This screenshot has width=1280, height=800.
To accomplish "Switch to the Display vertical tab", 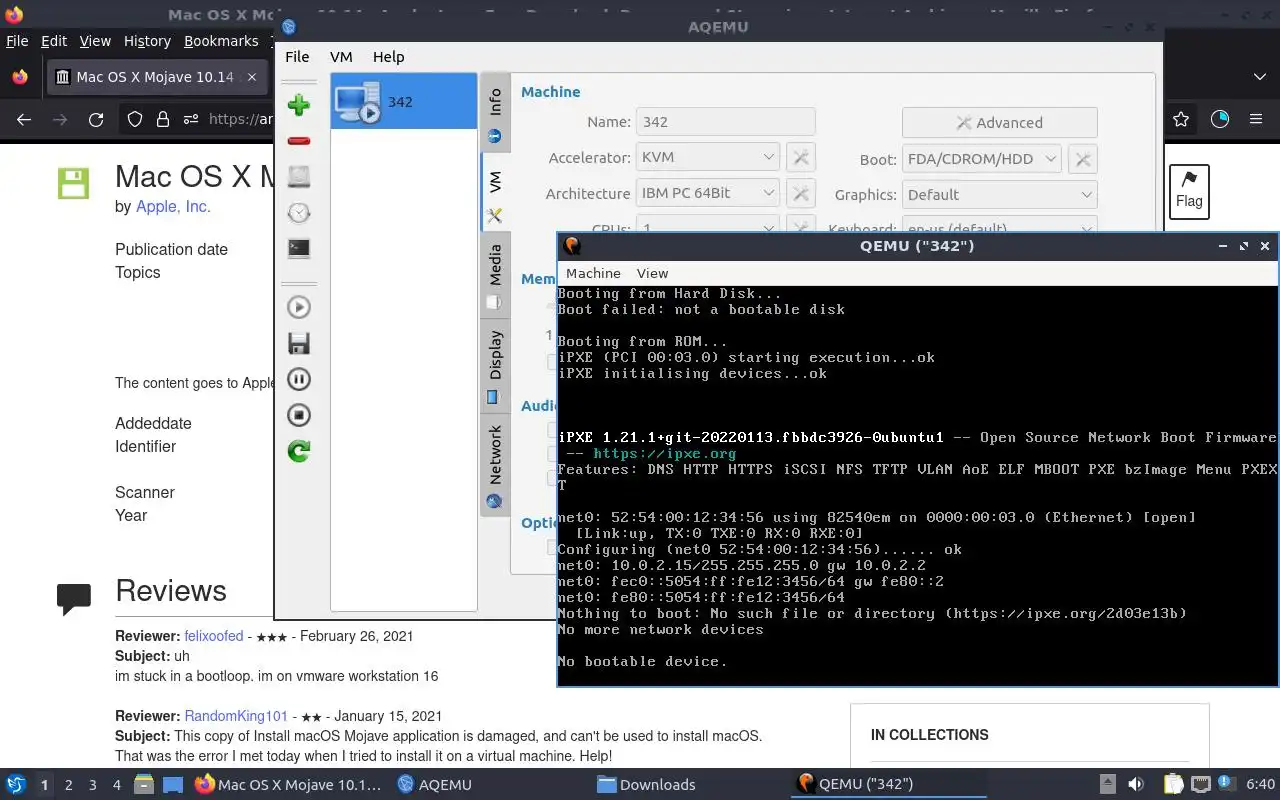I will pyautogui.click(x=495, y=364).
